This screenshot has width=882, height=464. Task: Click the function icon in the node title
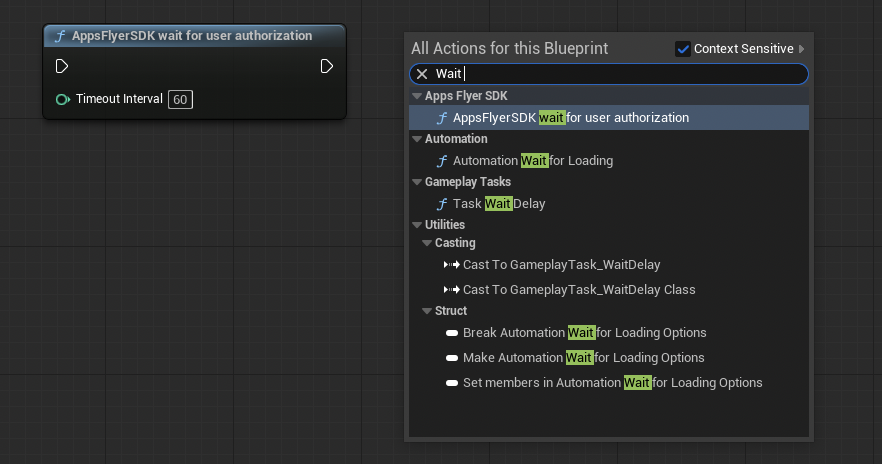coord(60,36)
